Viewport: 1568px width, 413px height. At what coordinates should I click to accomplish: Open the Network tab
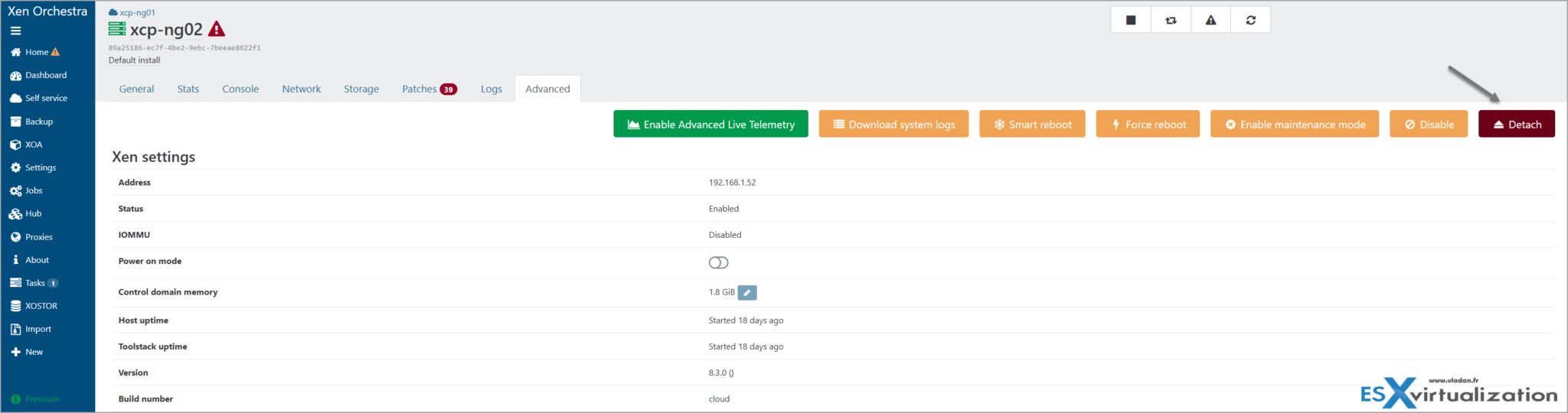301,89
